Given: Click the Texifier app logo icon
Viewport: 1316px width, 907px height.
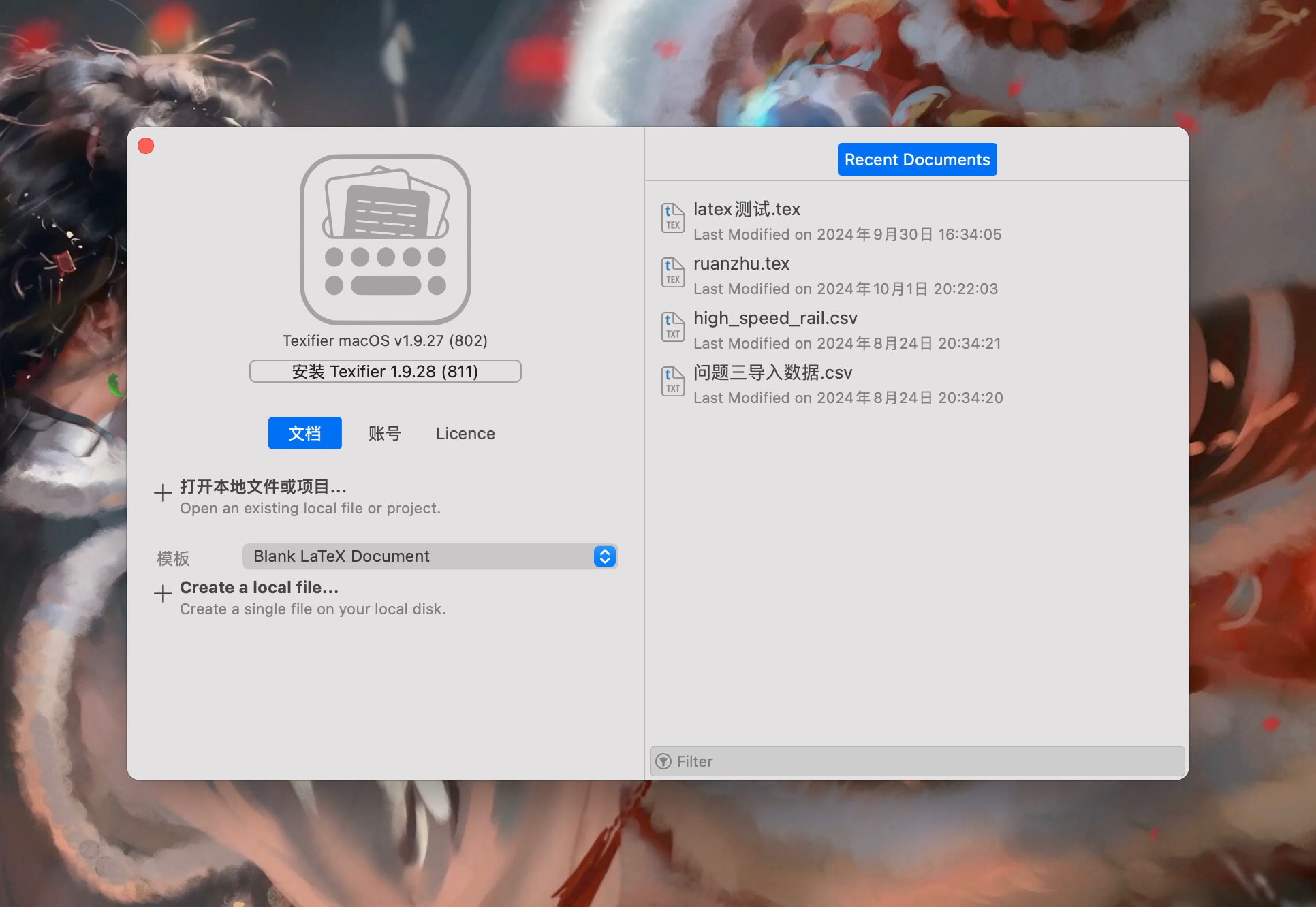Looking at the screenshot, I should click(x=386, y=240).
